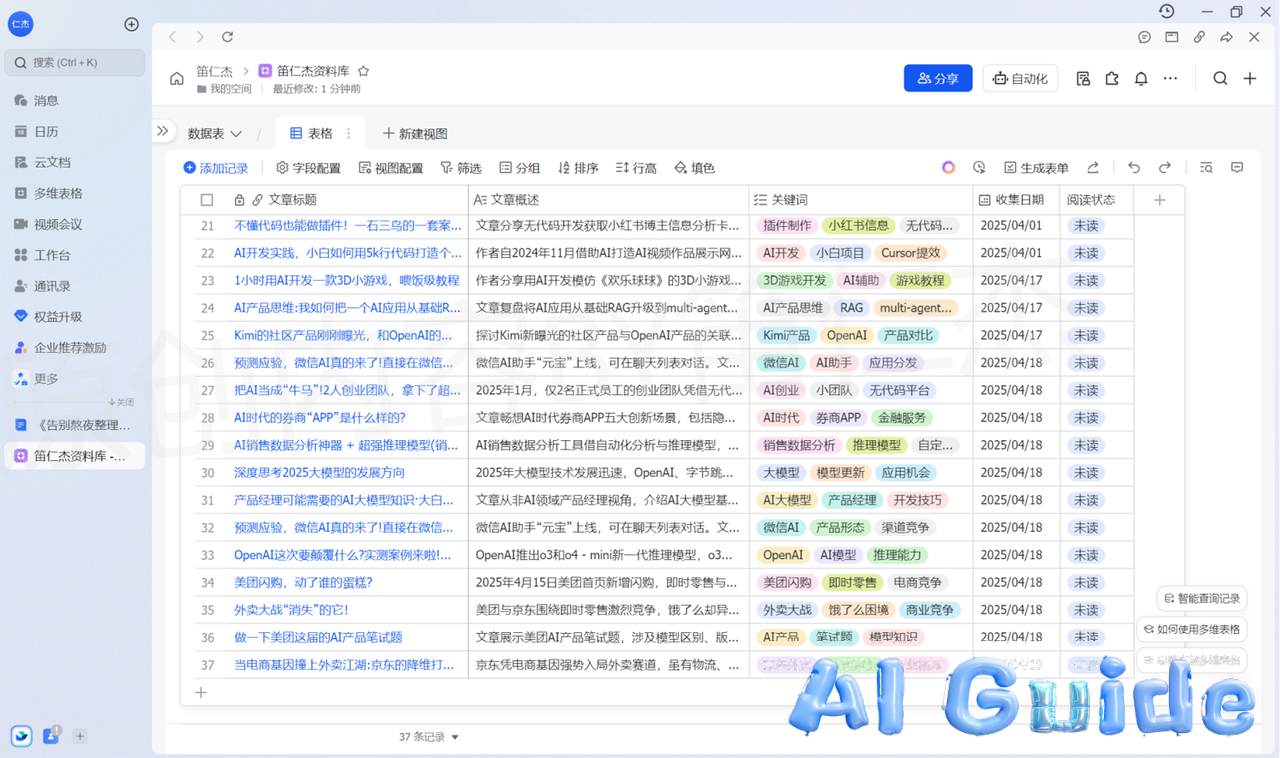Open the 表格 view options menu
Screen dimensions: 1280x758
(349, 133)
